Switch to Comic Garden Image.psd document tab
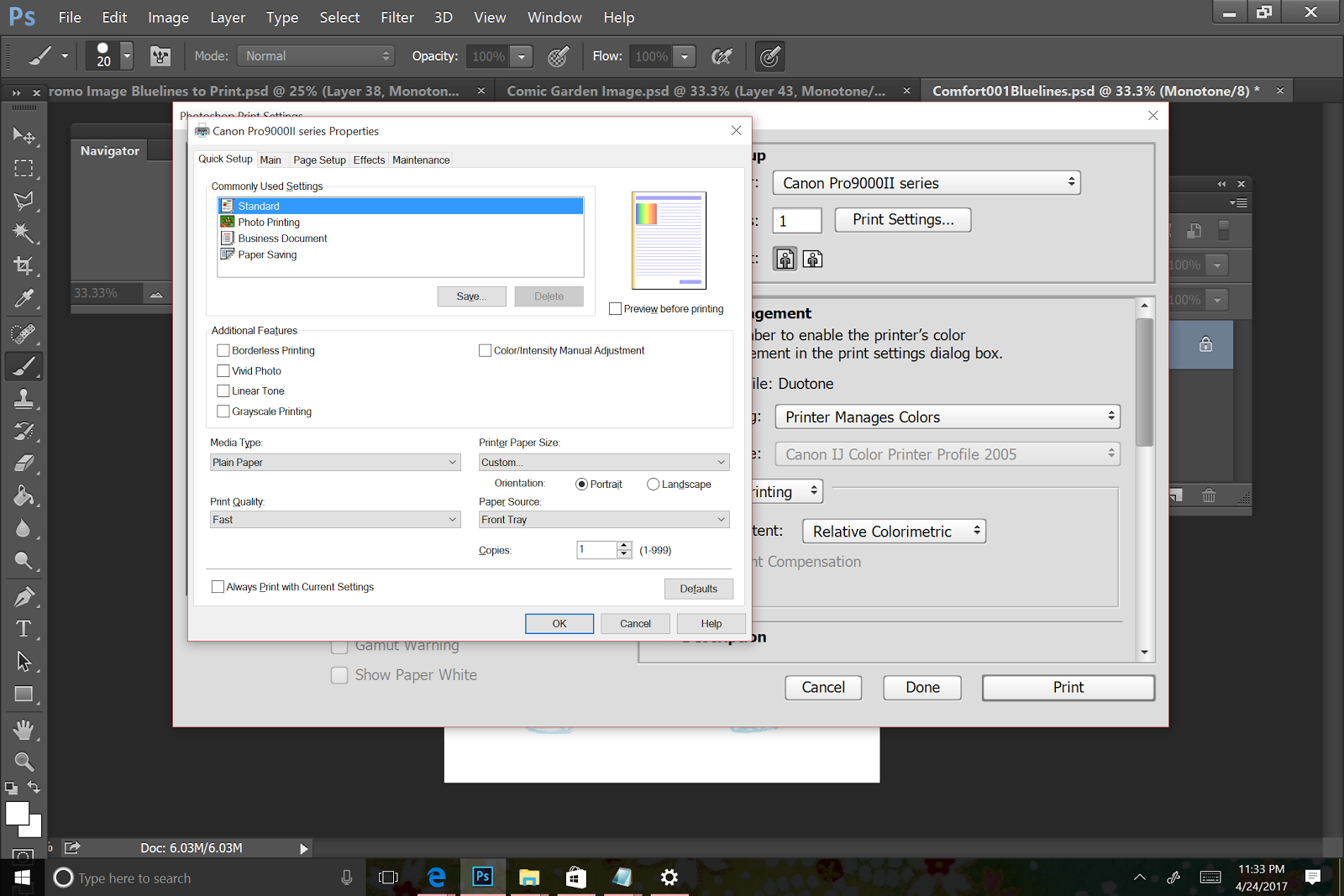This screenshot has height=896, width=1344. coord(696,91)
